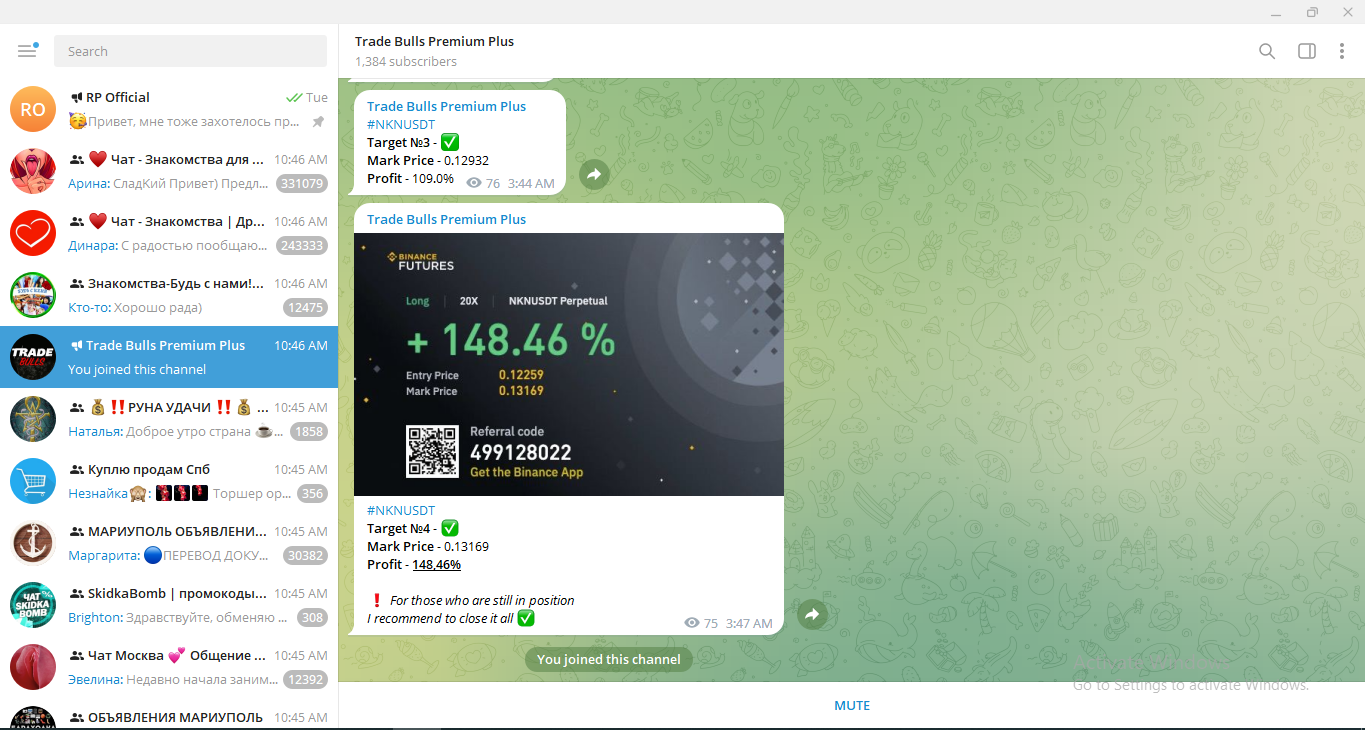Open the Binance Futures +148.46% image
The image size is (1365, 730).
click(x=569, y=364)
